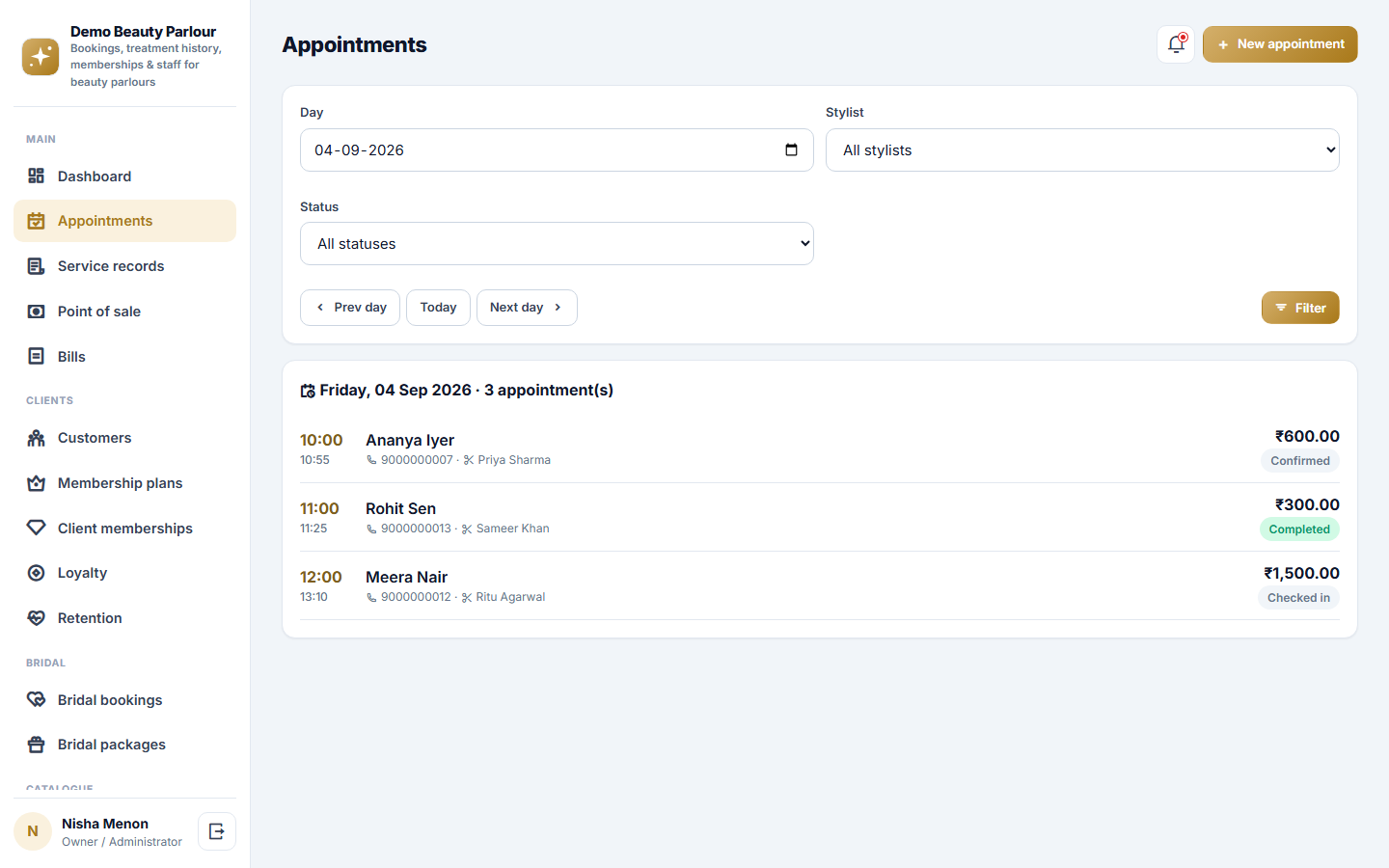The width and height of the screenshot is (1389, 868).
Task: Click the Day date input field
Action: click(x=557, y=150)
